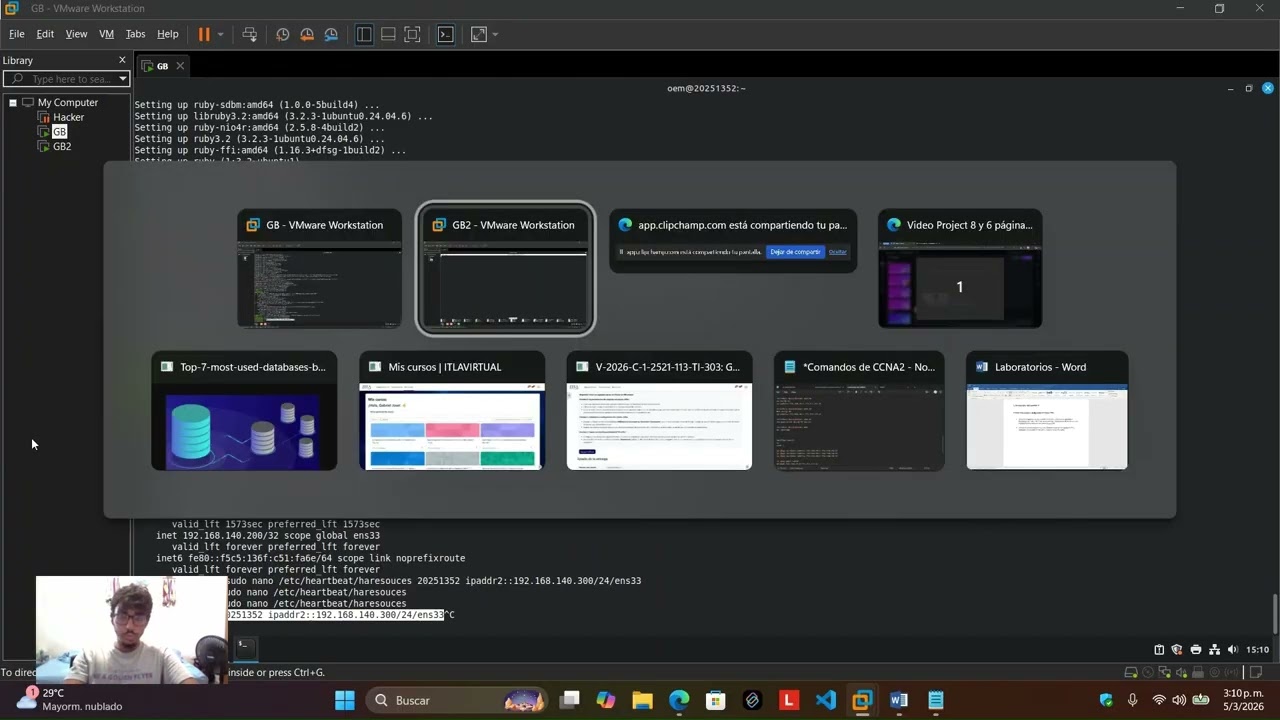Send Ctrl+Alt+Del to the virtual machine
This screenshot has width=1280, height=720.
[x=250, y=34]
